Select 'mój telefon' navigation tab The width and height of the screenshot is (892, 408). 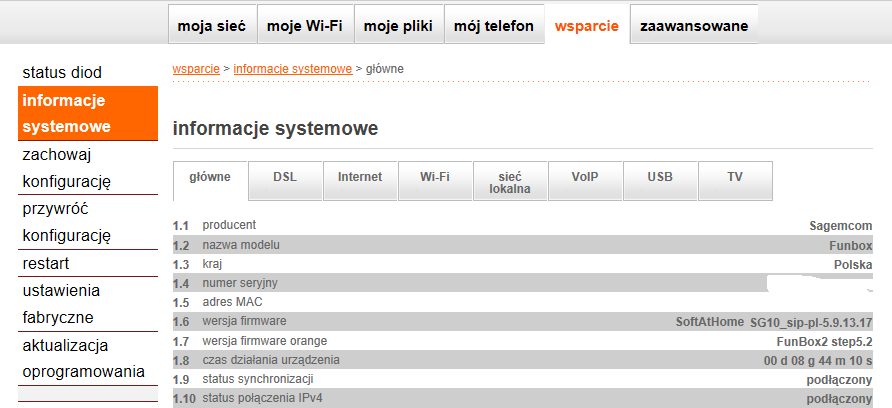pyautogui.click(x=494, y=26)
